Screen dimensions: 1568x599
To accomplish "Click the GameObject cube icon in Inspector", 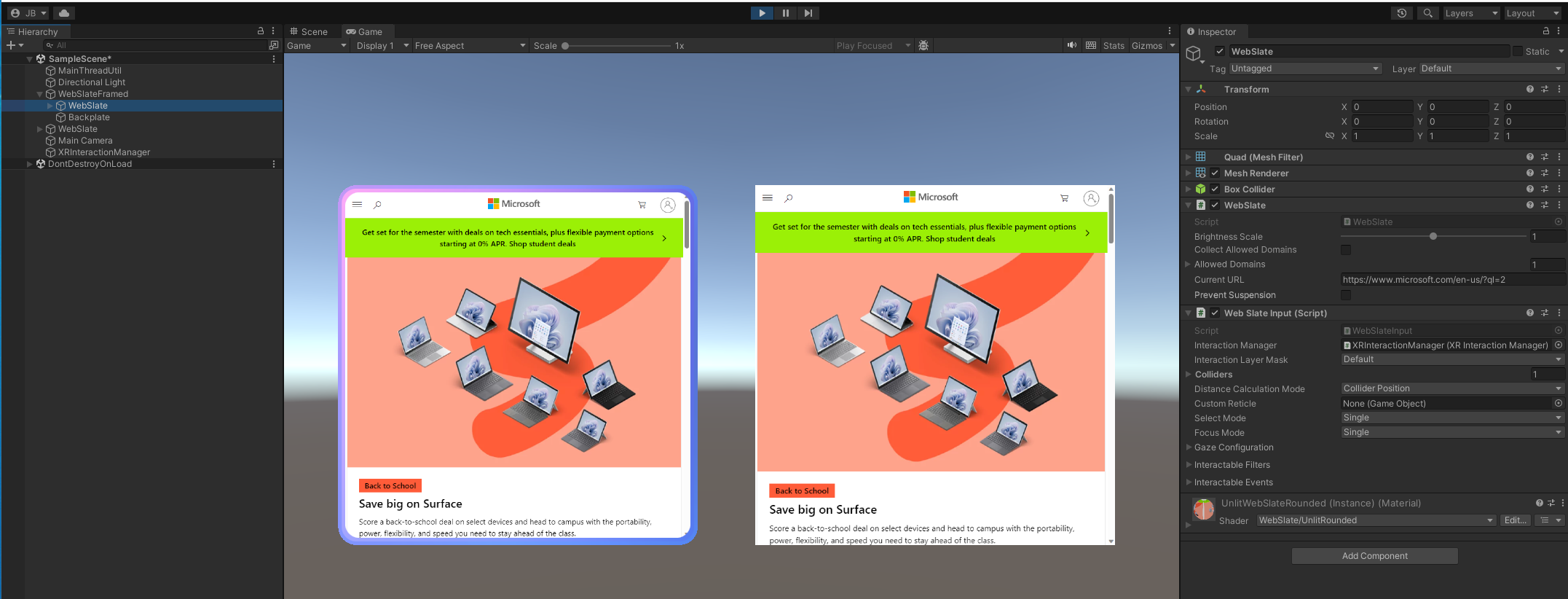I will [1193, 53].
